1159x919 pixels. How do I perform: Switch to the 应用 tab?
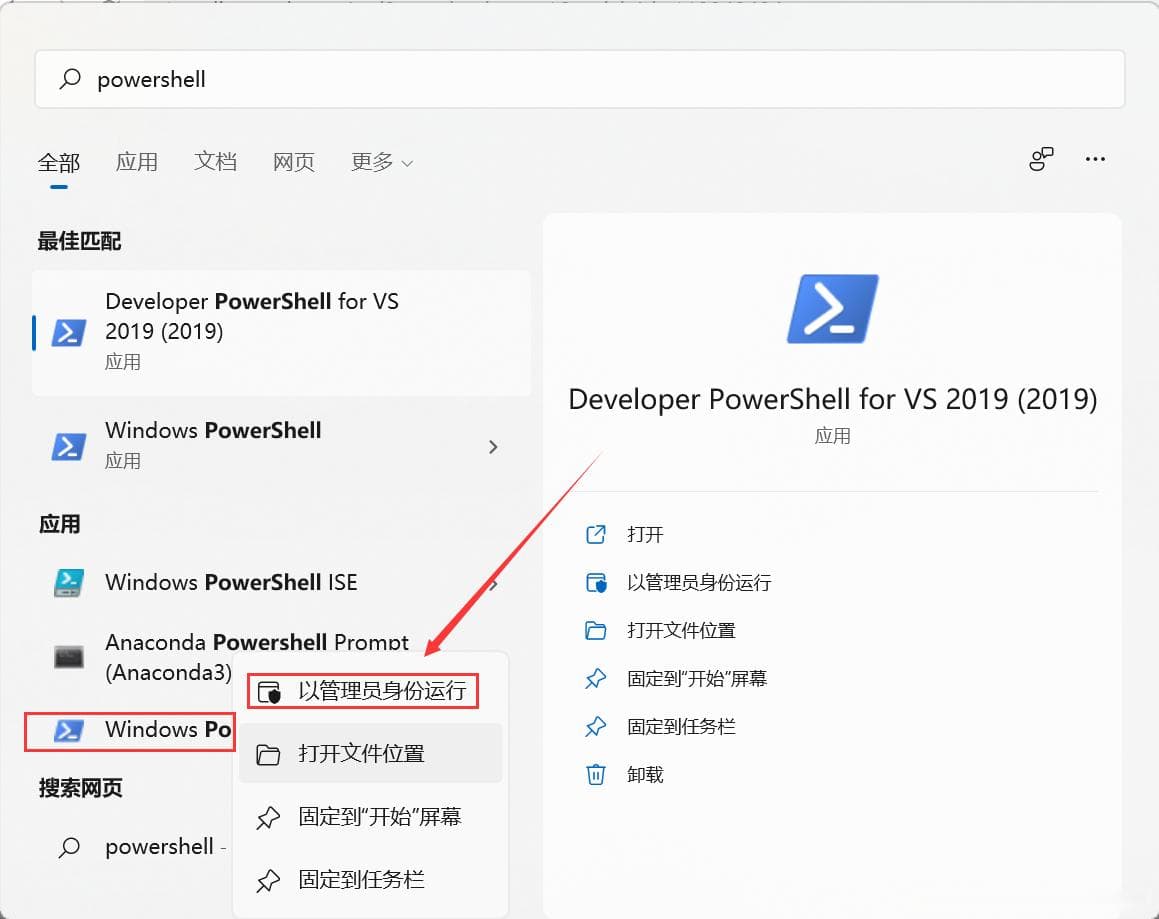137,162
